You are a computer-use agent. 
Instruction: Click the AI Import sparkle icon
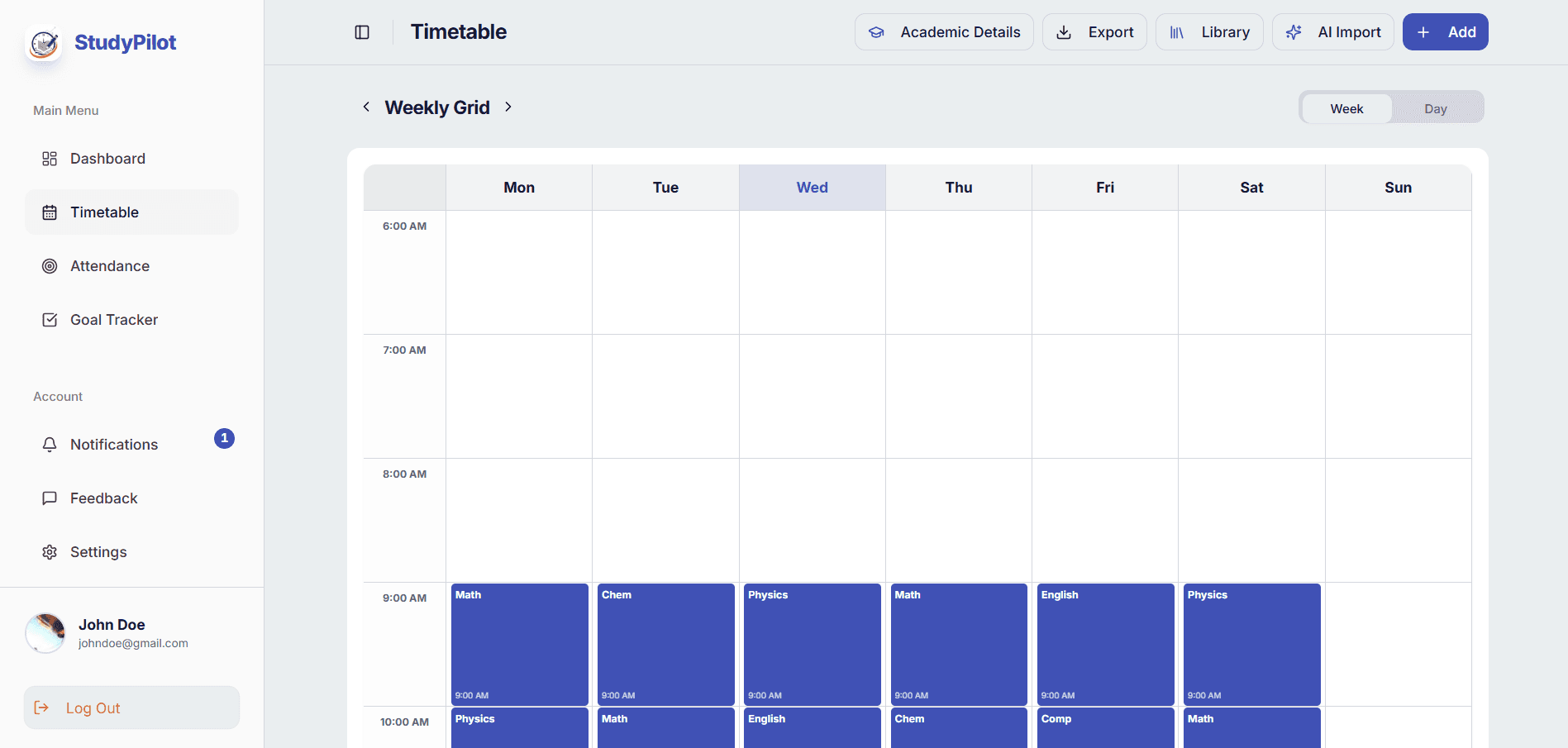click(1294, 31)
